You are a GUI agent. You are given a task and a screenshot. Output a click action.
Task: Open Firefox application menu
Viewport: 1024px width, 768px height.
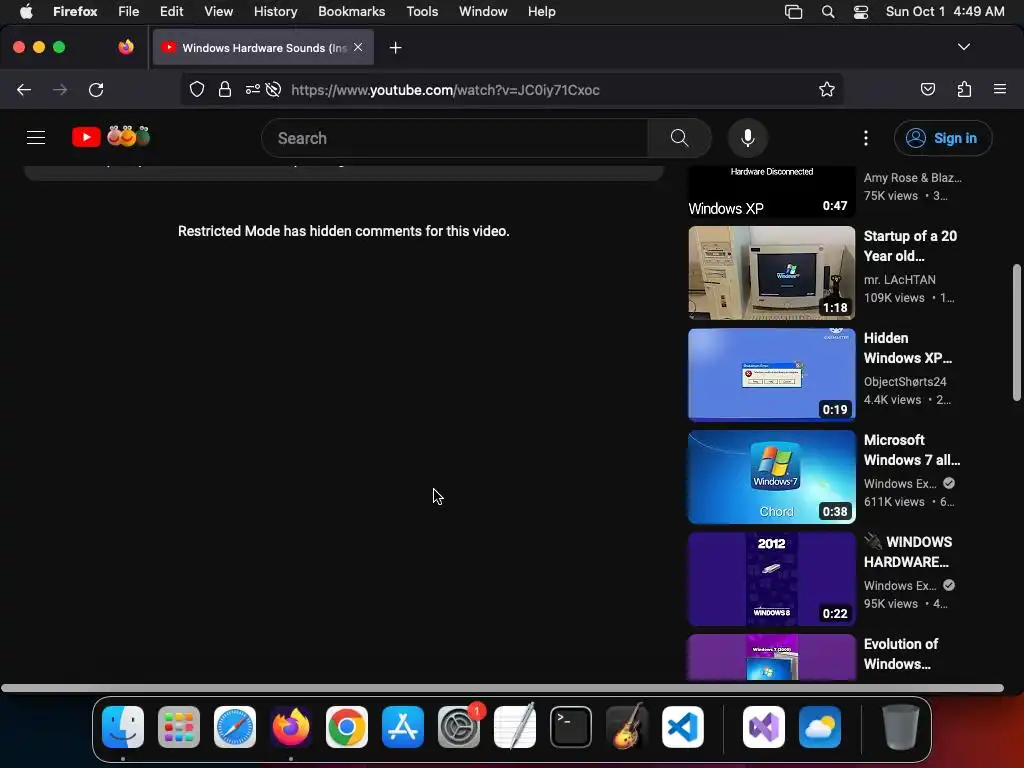point(1000,89)
